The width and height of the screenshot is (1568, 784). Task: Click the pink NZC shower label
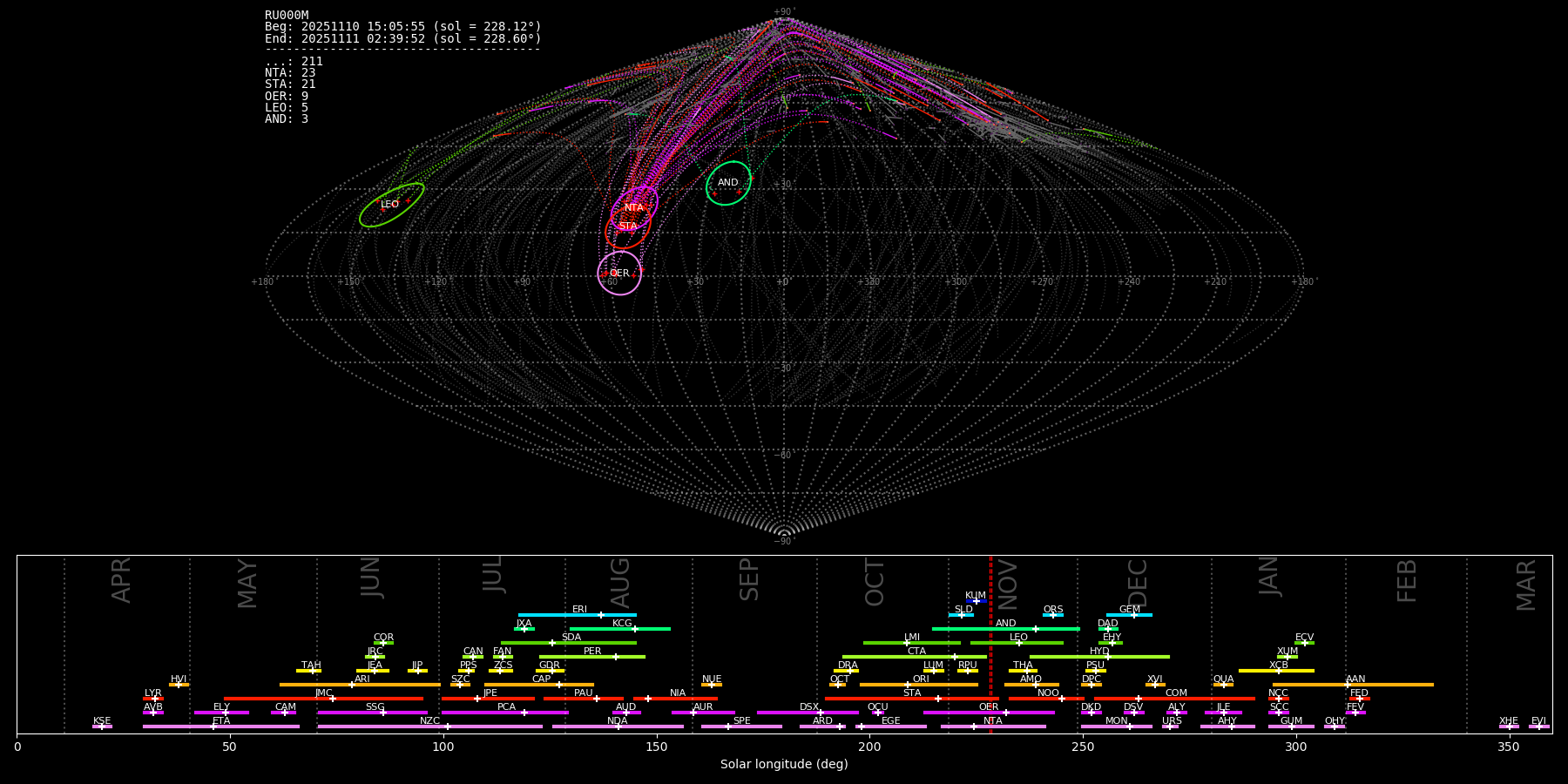click(x=429, y=720)
